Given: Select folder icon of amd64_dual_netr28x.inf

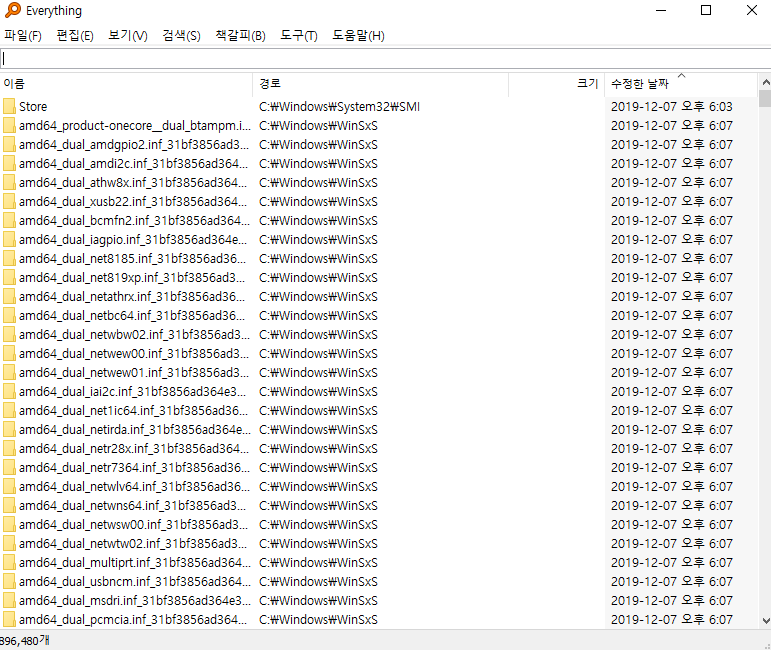Looking at the screenshot, I should (x=9, y=449).
